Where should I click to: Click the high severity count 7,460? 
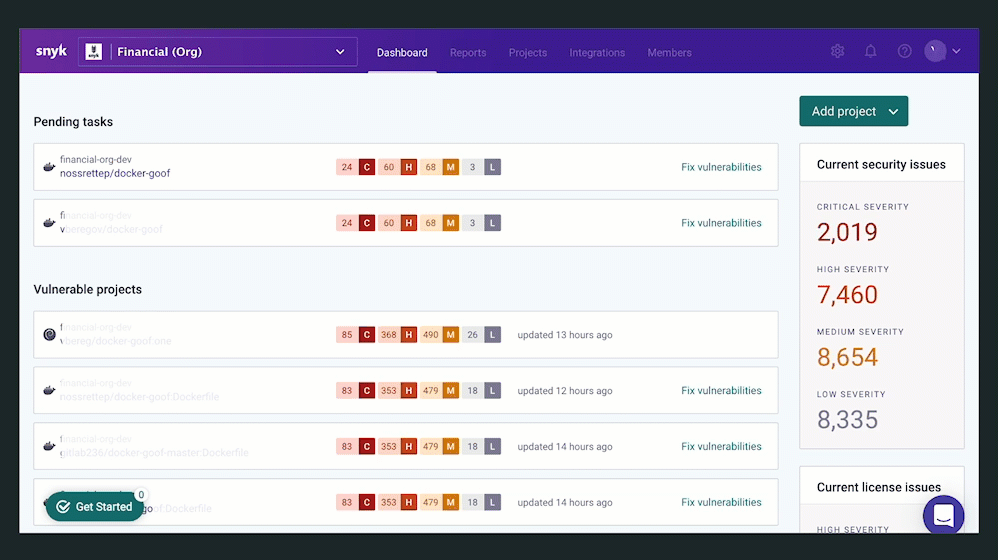[x=847, y=295]
